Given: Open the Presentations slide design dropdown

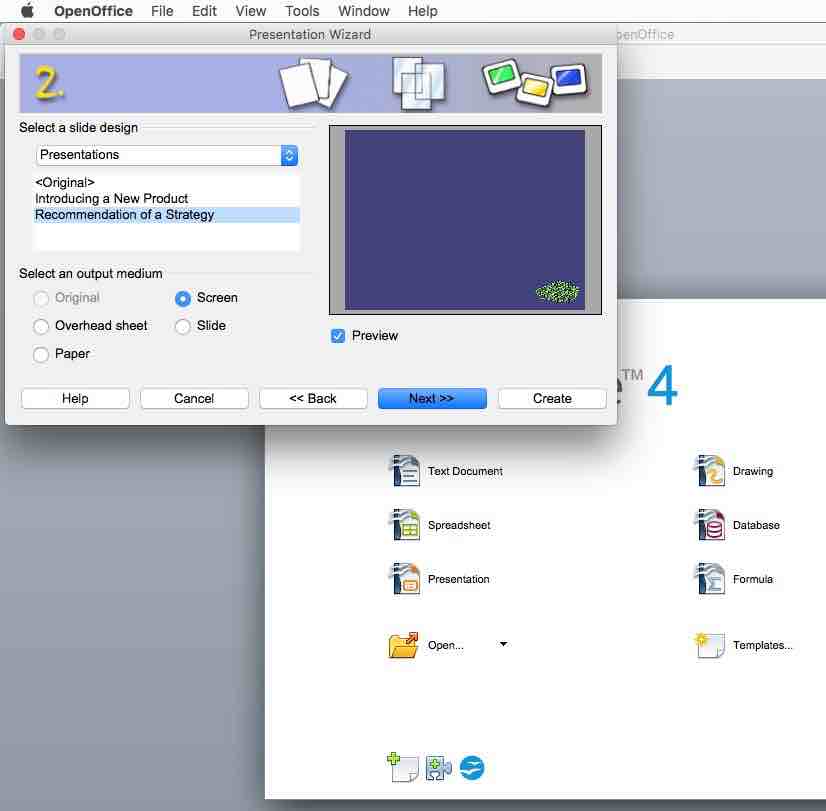Looking at the screenshot, I should pos(168,155).
